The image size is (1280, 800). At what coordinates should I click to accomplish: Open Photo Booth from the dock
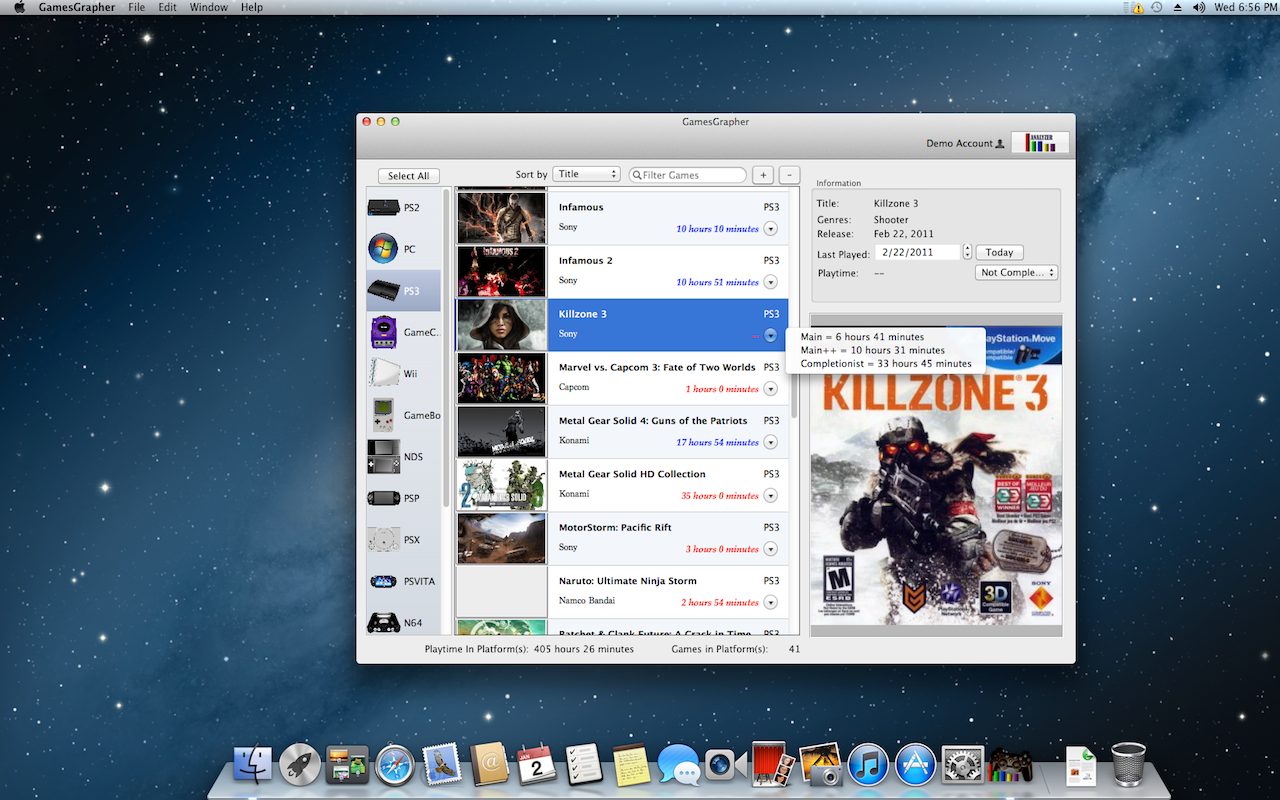773,766
